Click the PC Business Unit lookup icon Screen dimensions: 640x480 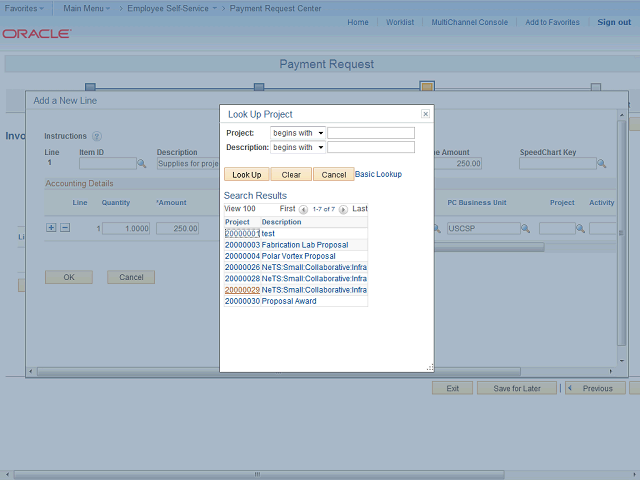pyautogui.click(x=525, y=228)
